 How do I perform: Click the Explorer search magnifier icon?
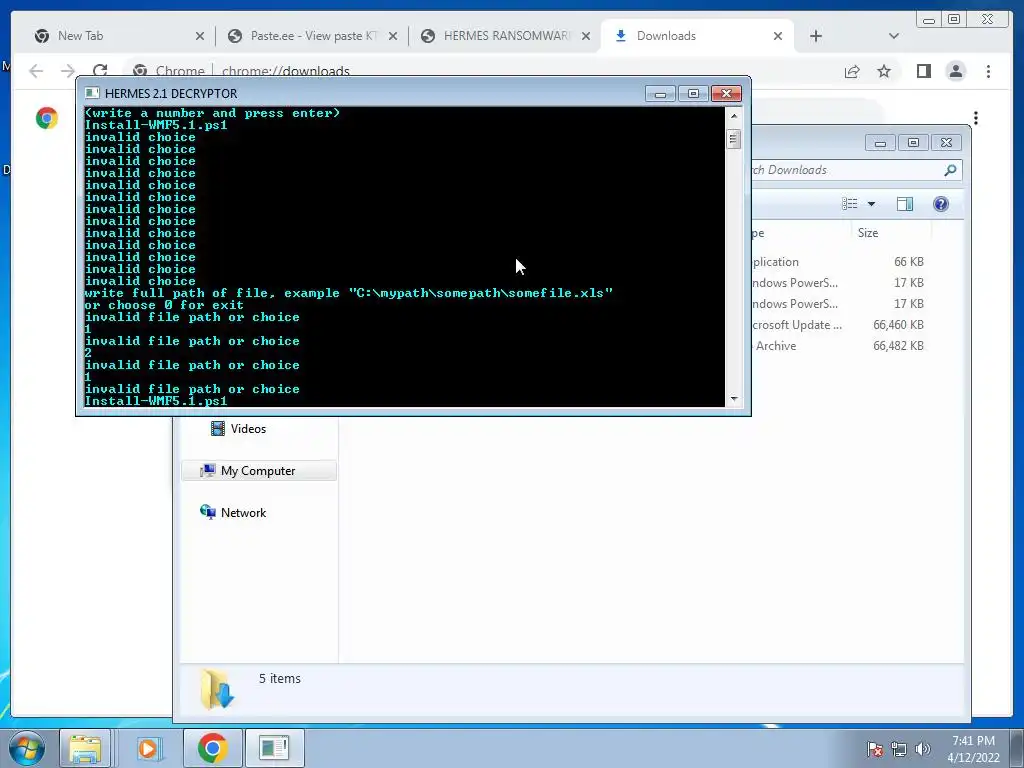(x=950, y=170)
